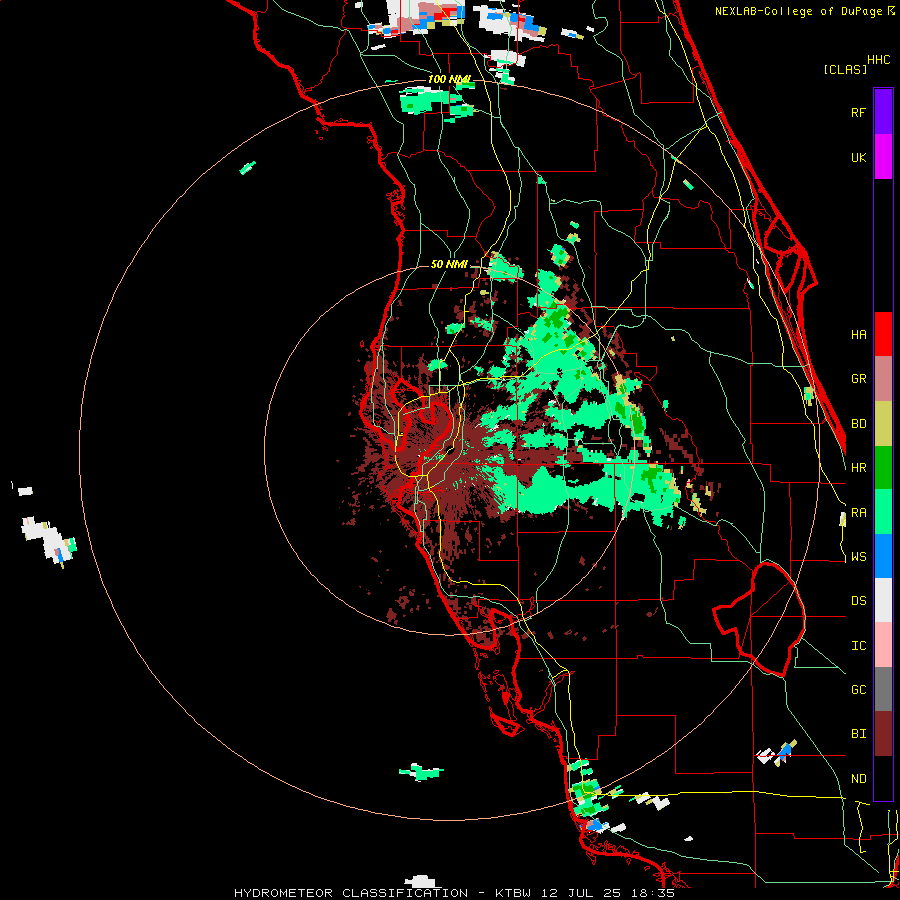The height and width of the screenshot is (900, 900).
Task: Click the RF purple legend swatch
Action: tap(883, 112)
